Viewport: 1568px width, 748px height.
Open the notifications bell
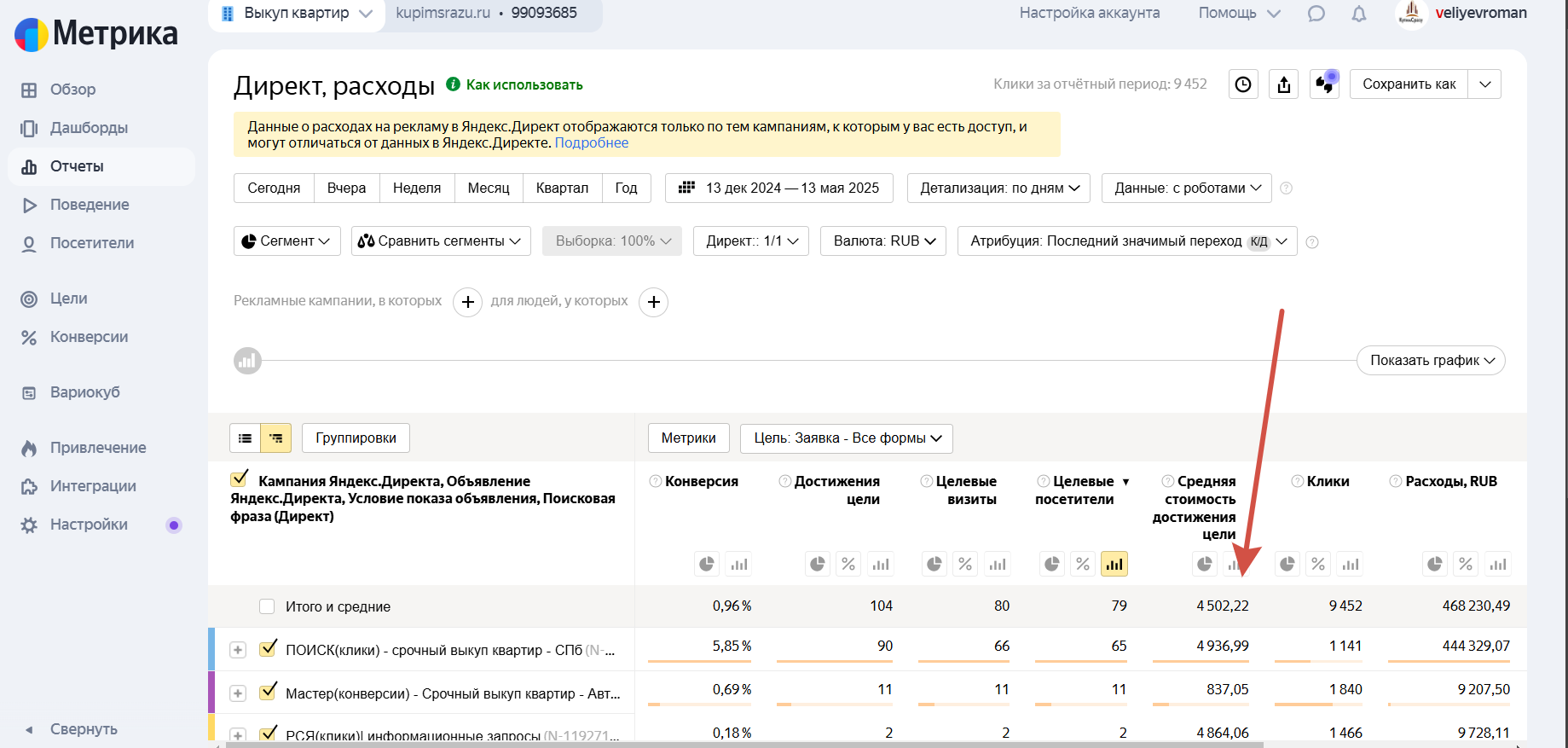[1359, 14]
